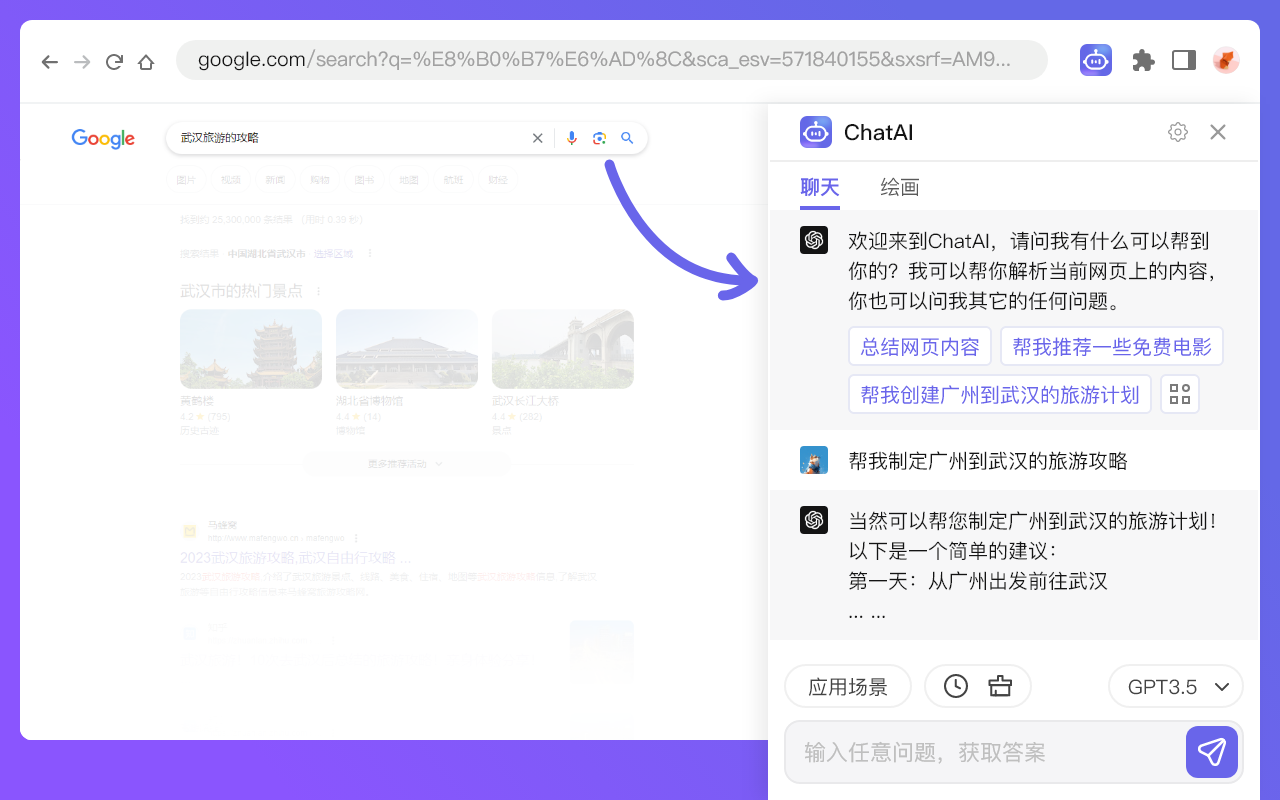Click the user message 帮我制定广州到武汉的旅游攻略
Viewport: 1280px width, 800px height.
[988, 461]
